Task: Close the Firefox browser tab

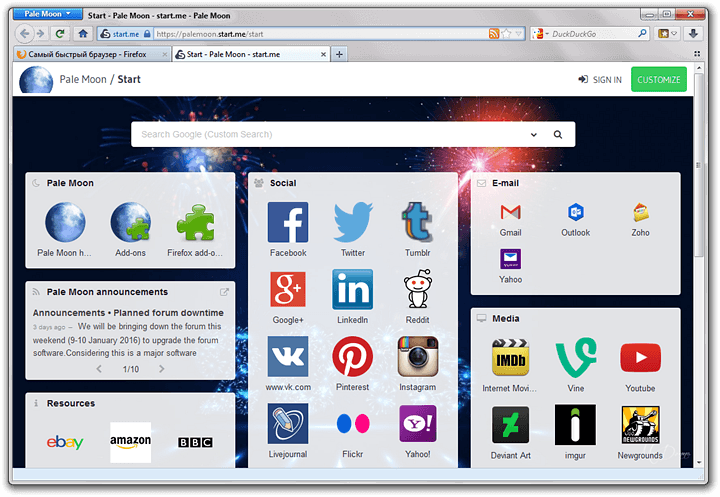Action: click(164, 54)
